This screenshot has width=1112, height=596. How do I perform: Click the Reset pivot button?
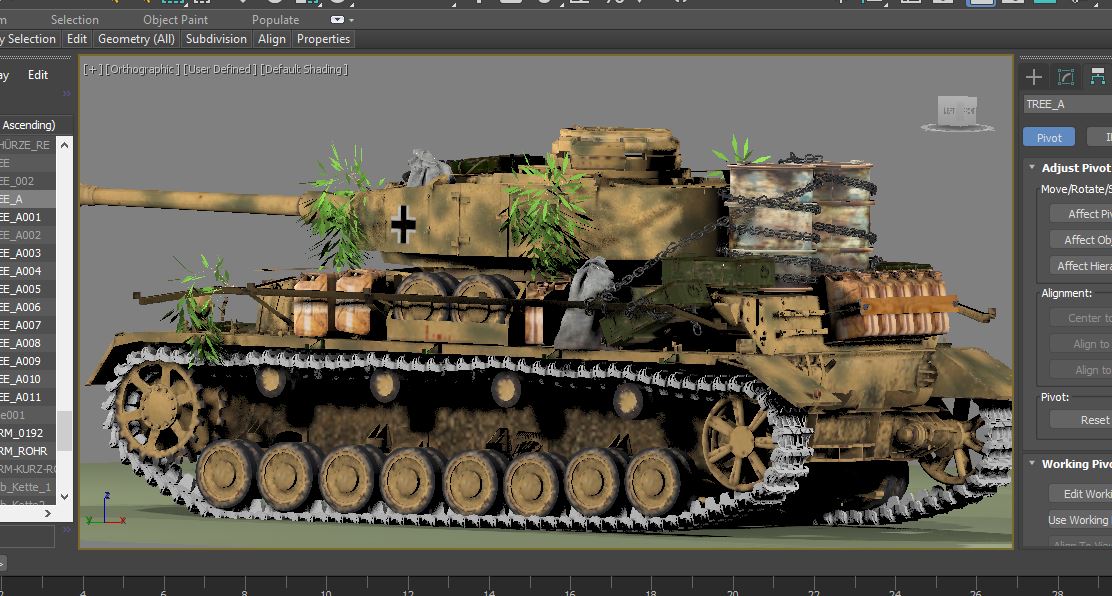point(1093,420)
